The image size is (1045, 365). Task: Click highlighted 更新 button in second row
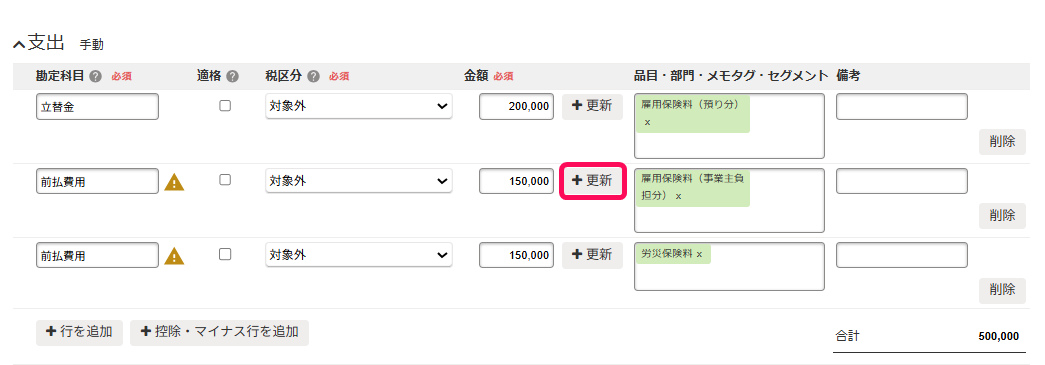pos(592,181)
